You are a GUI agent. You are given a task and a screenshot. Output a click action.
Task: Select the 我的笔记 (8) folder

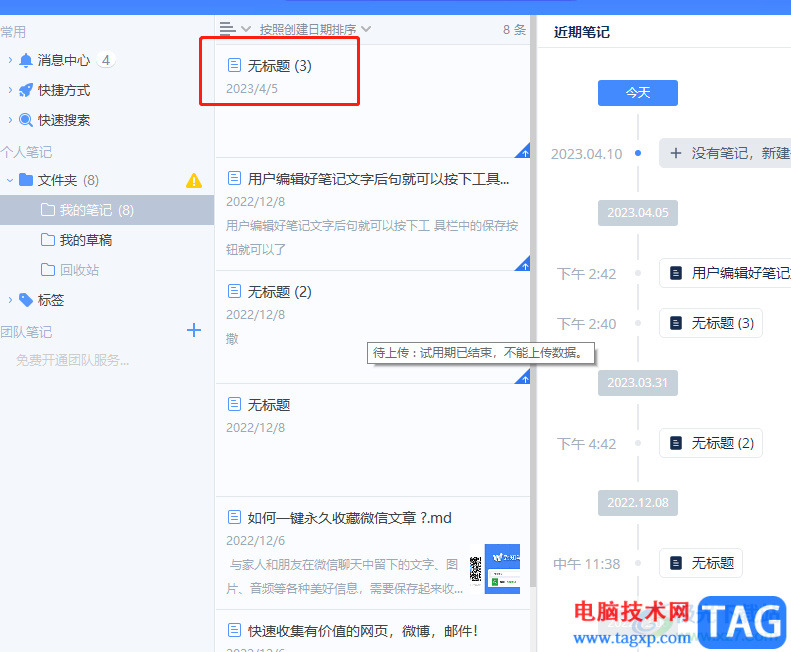pyautogui.click(x=107, y=210)
